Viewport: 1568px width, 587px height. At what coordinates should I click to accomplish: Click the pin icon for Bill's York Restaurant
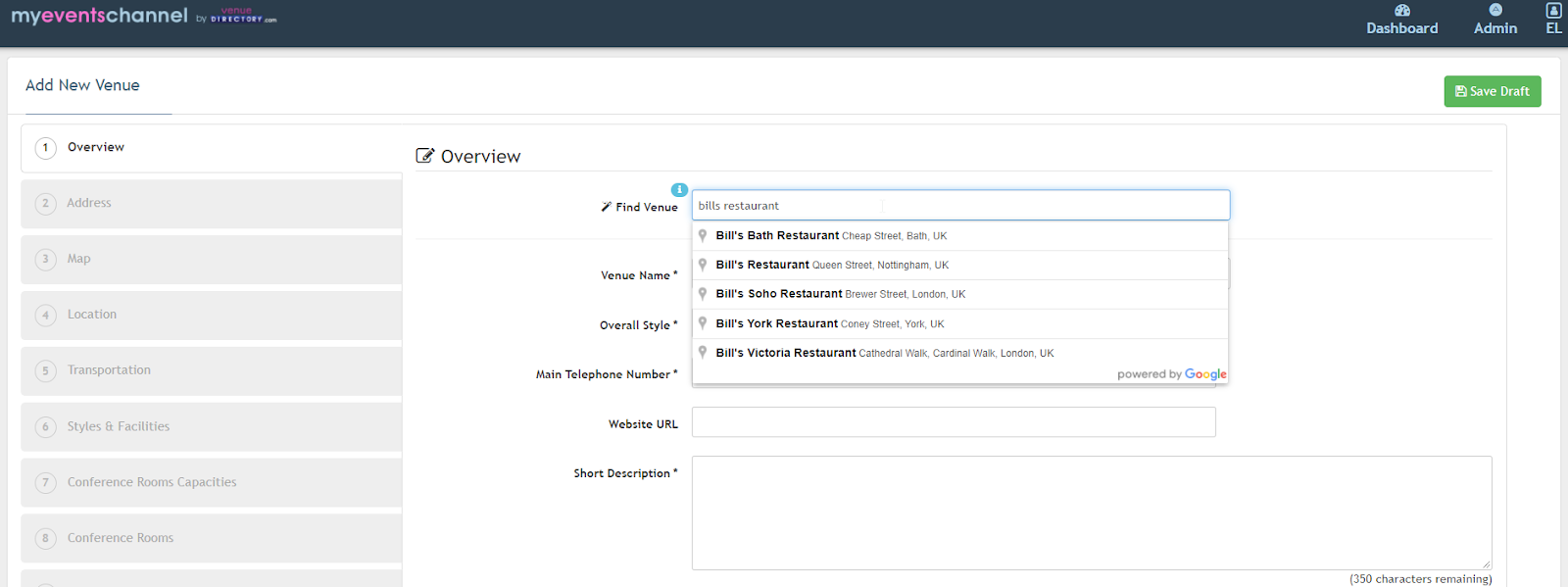(x=703, y=323)
